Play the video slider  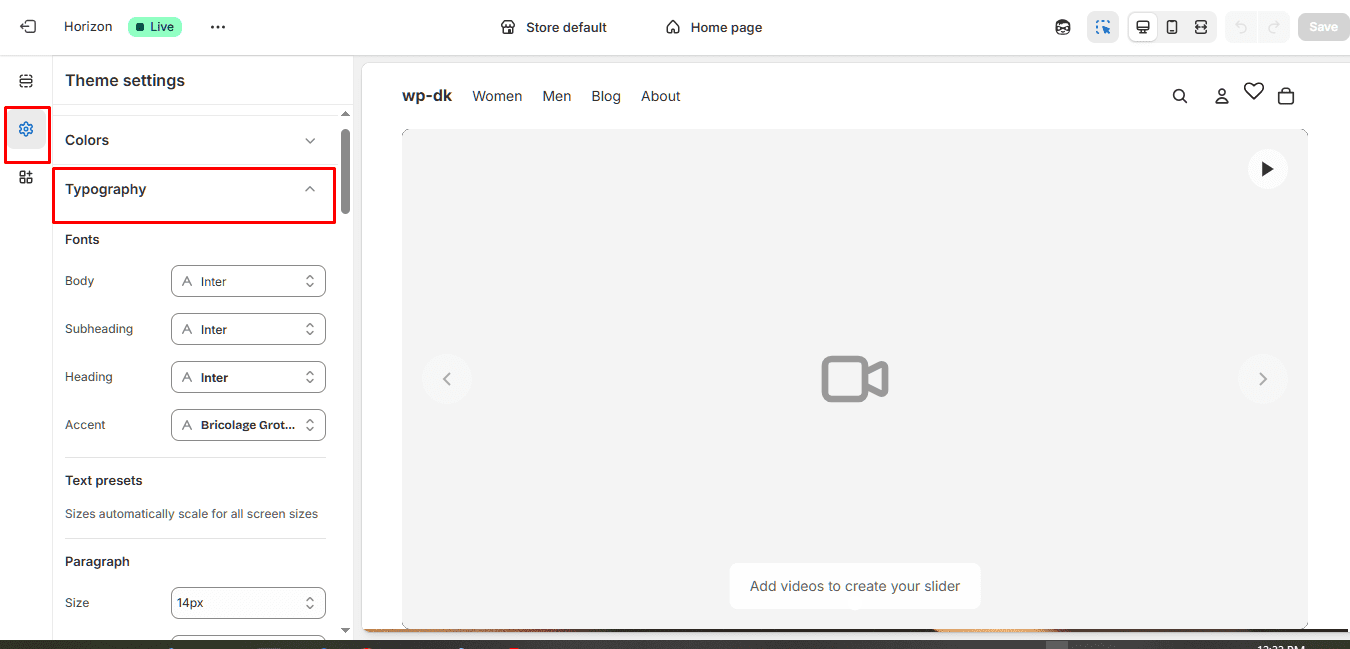pyautogui.click(x=1267, y=169)
